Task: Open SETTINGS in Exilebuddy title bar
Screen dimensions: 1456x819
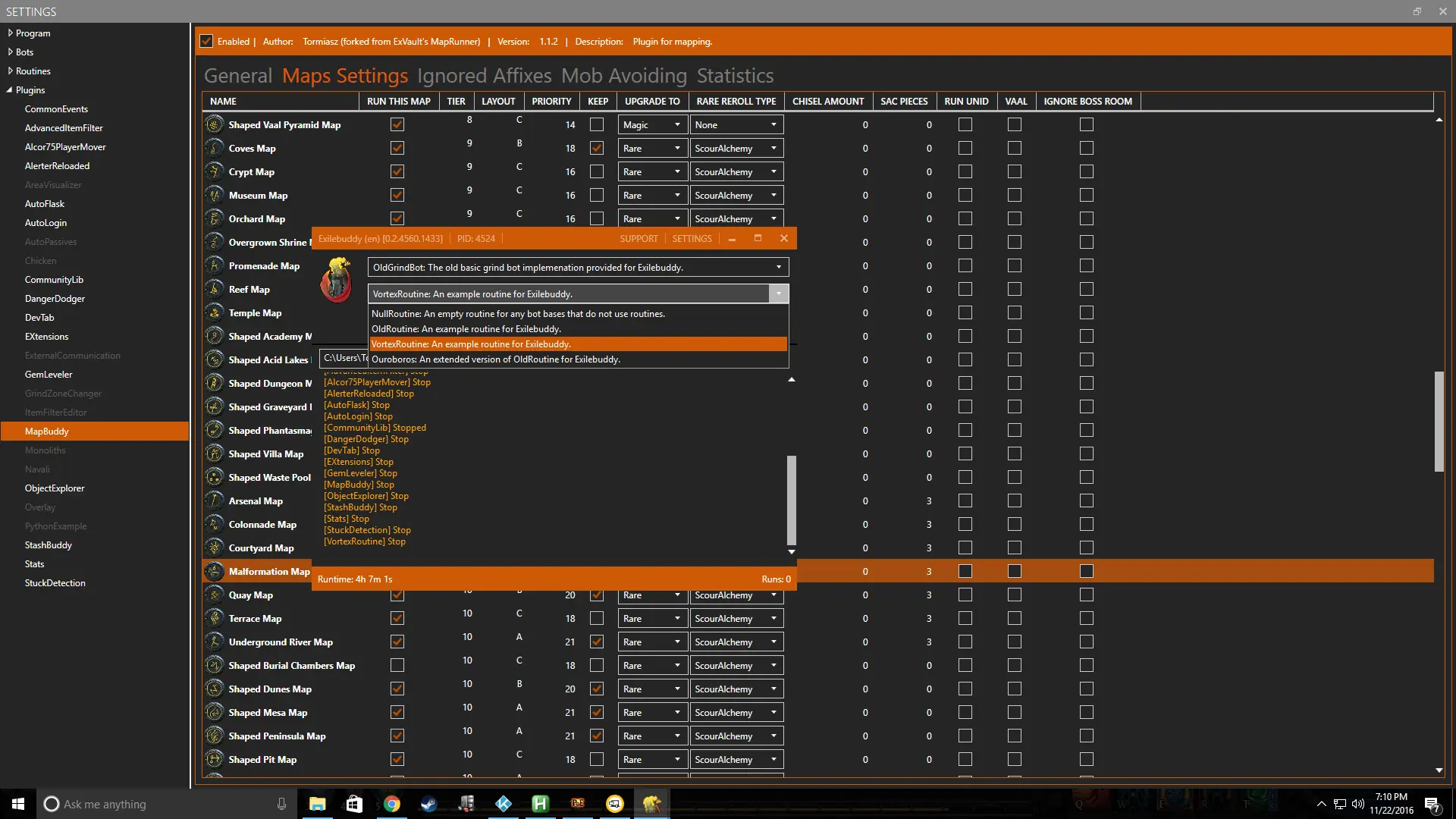Action: [x=692, y=238]
